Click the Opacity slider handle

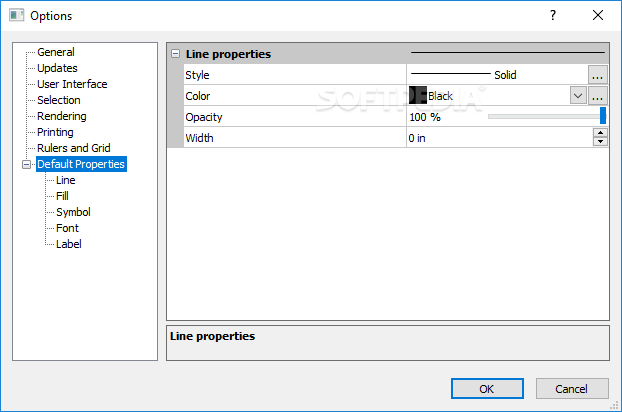(x=603, y=115)
